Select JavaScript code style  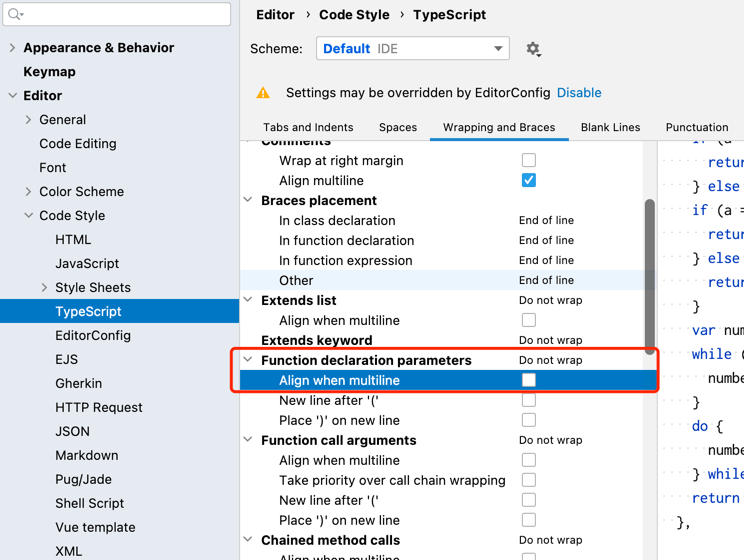[x=87, y=263]
